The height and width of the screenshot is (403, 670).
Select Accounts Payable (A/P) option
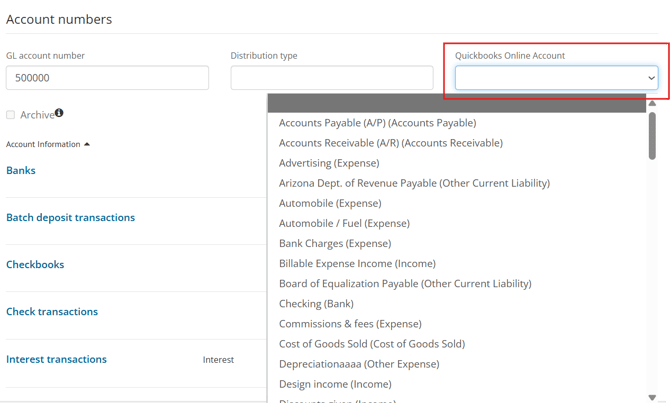tap(377, 123)
